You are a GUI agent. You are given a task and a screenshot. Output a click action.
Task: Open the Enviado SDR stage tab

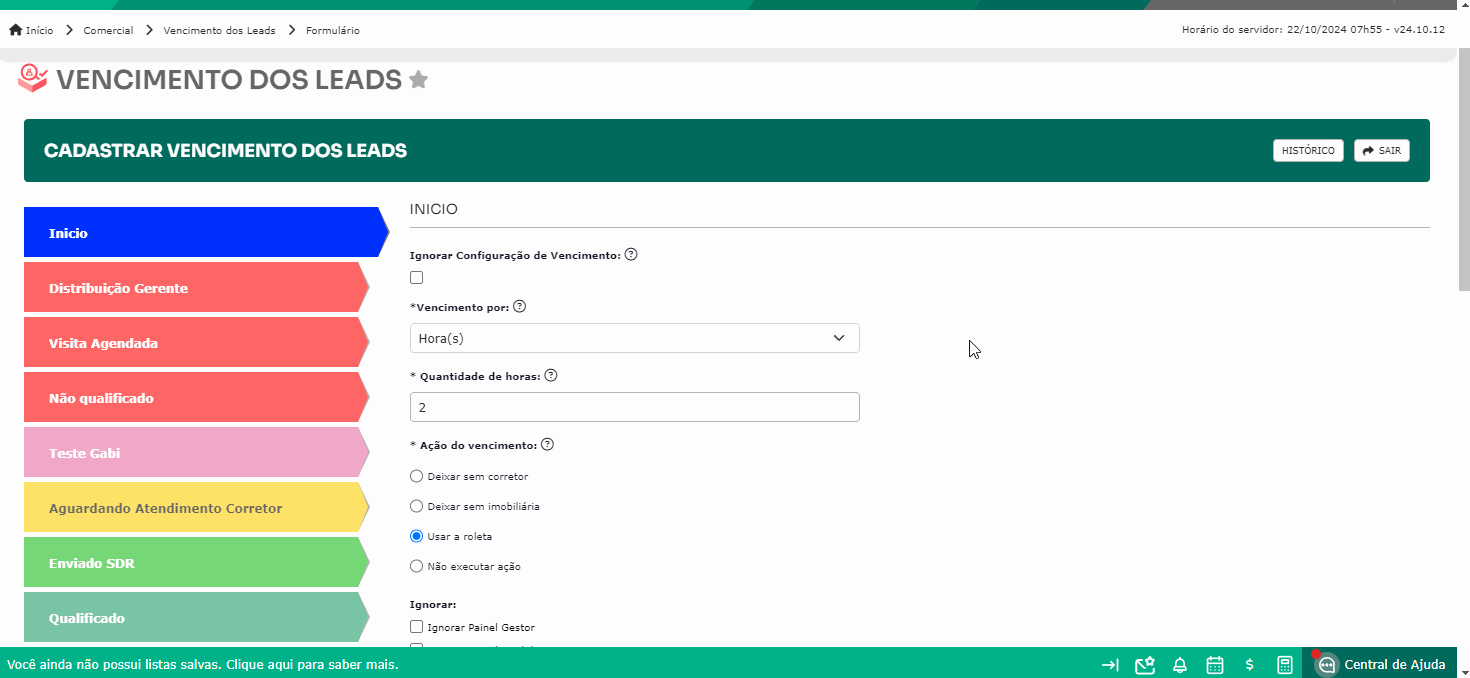point(197,563)
